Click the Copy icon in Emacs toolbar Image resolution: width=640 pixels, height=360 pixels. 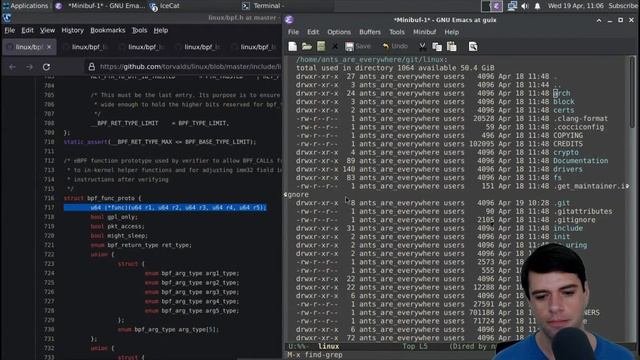tap(437, 47)
